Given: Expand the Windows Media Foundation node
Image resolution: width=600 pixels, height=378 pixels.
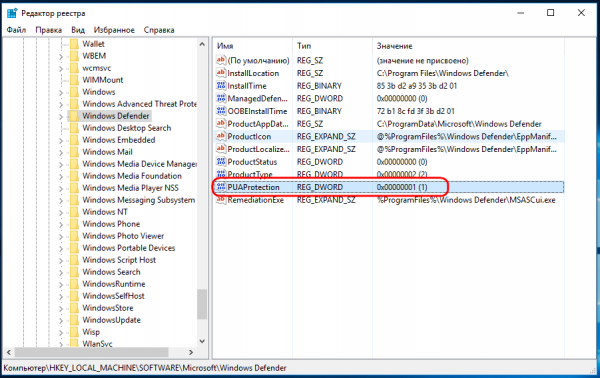Looking at the screenshot, I should tap(61, 176).
